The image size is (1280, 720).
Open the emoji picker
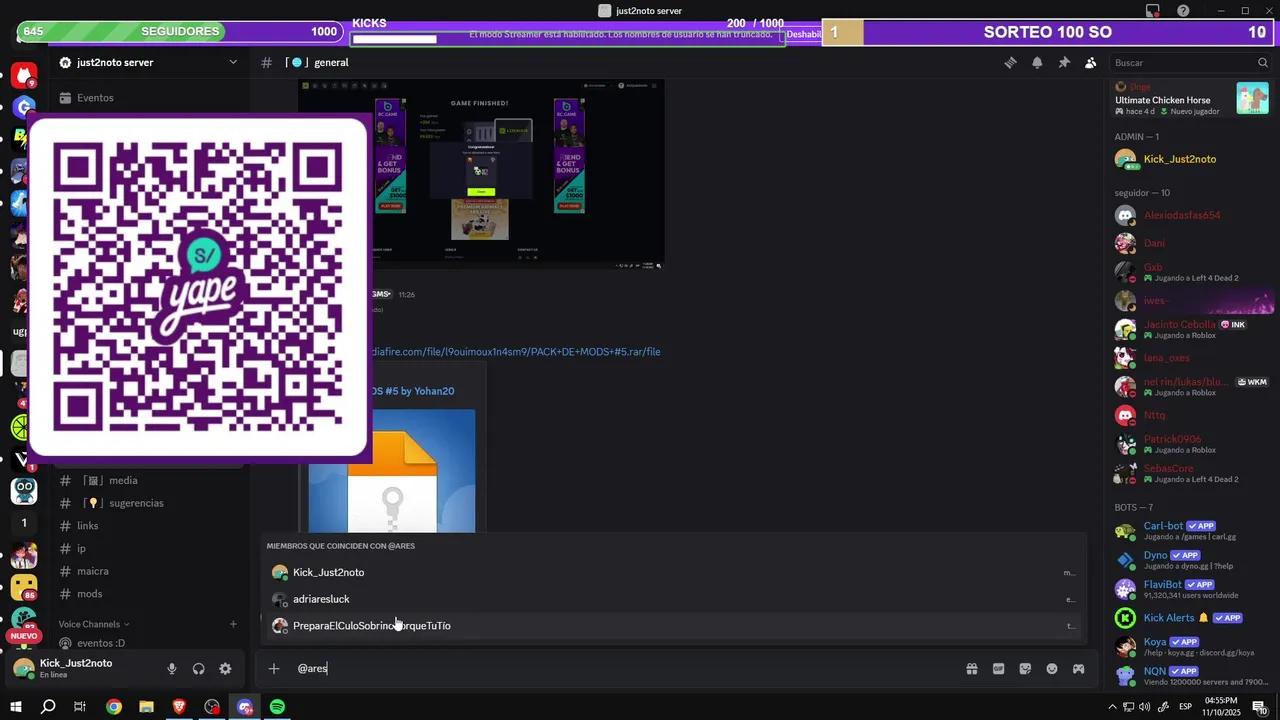click(1052, 668)
